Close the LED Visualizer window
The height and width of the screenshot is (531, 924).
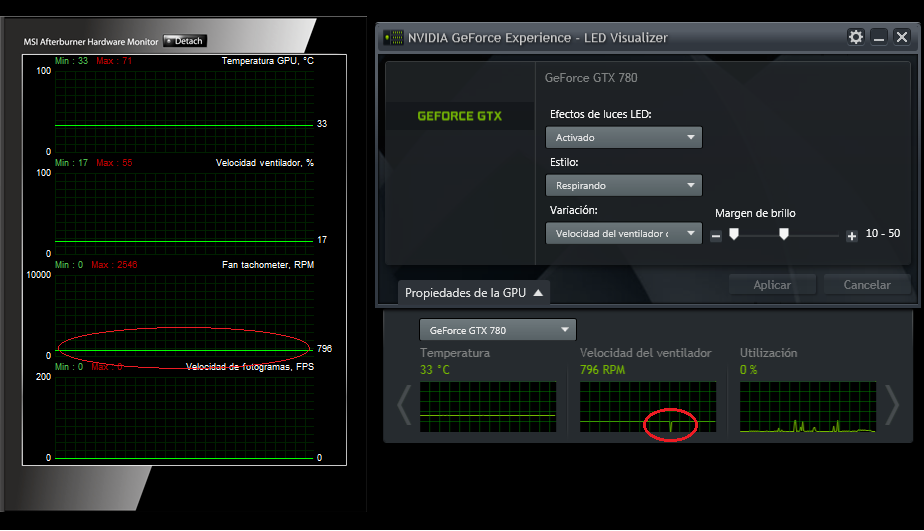click(x=902, y=37)
